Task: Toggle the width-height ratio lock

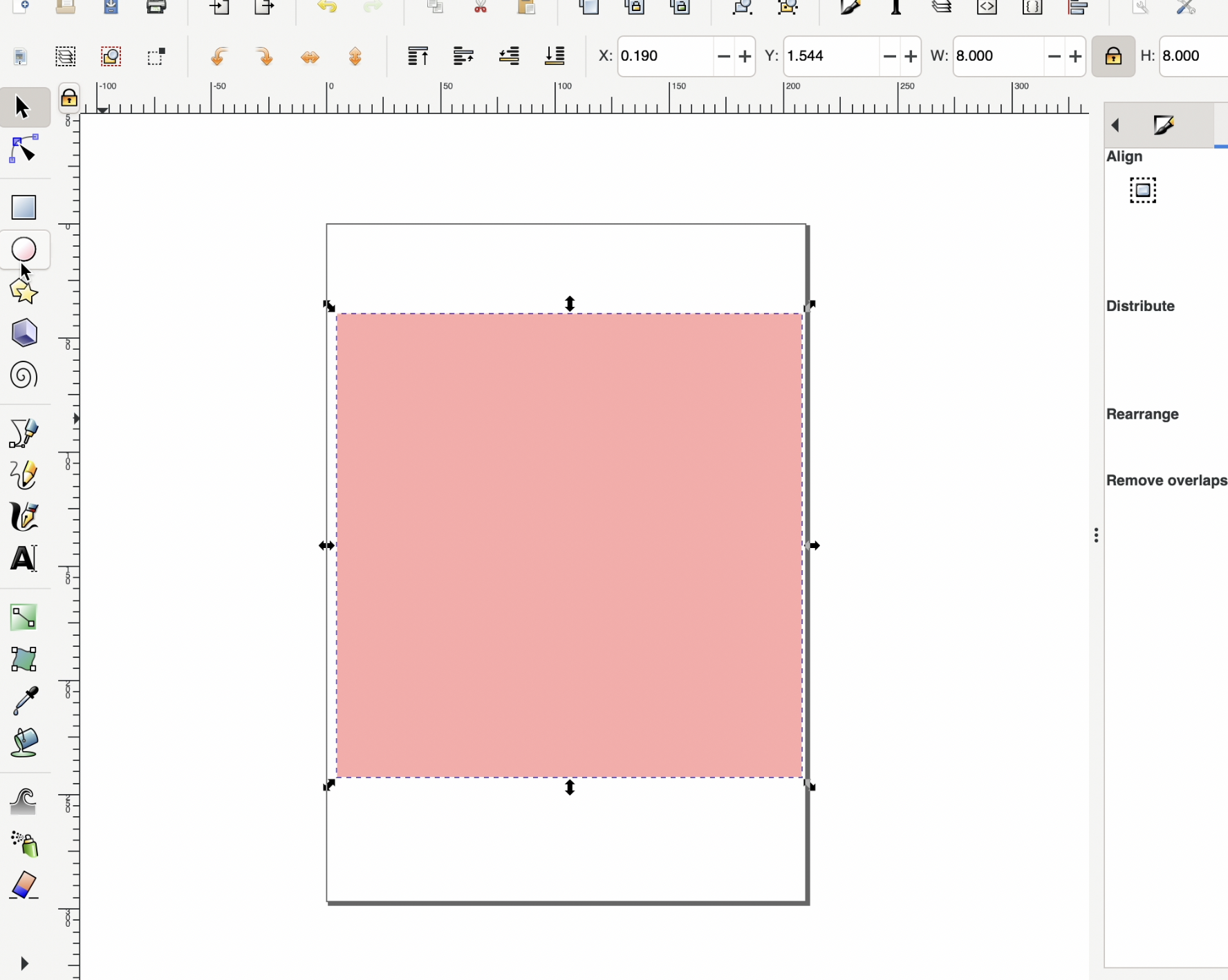Action: [x=1113, y=56]
